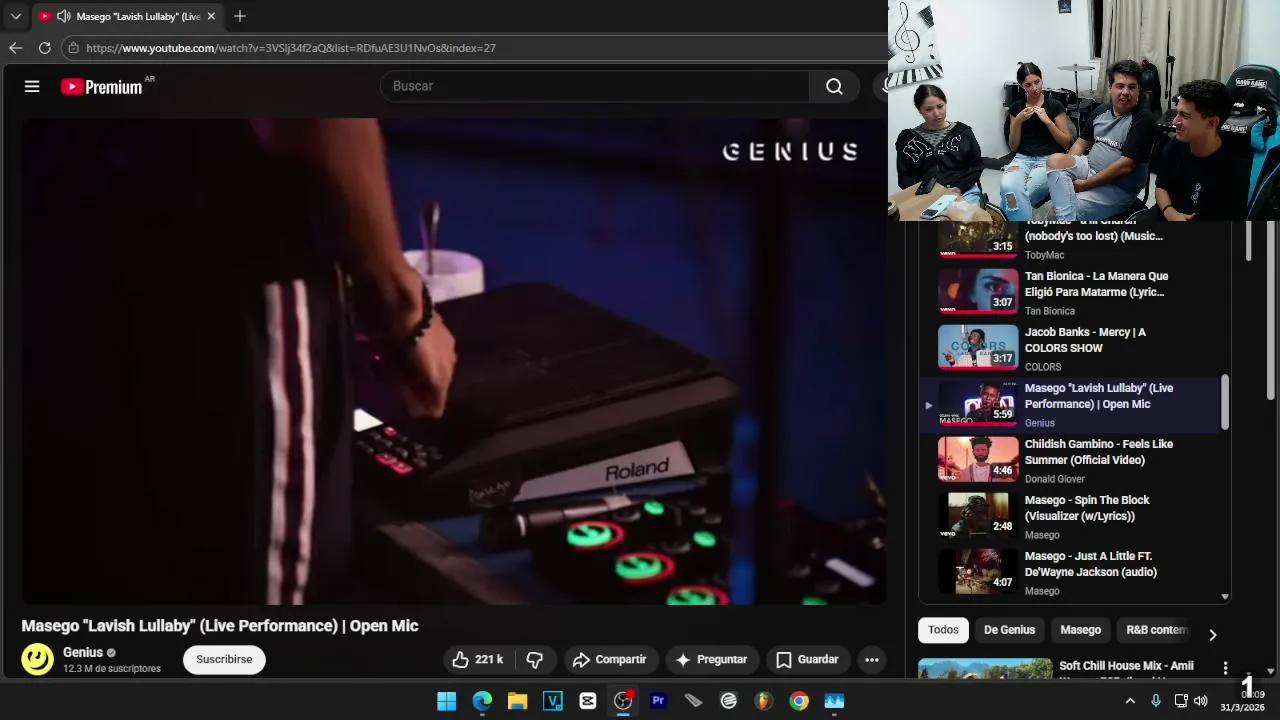Reload the current page
The height and width of the screenshot is (720, 1280).
pyautogui.click(x=44, y=48)
